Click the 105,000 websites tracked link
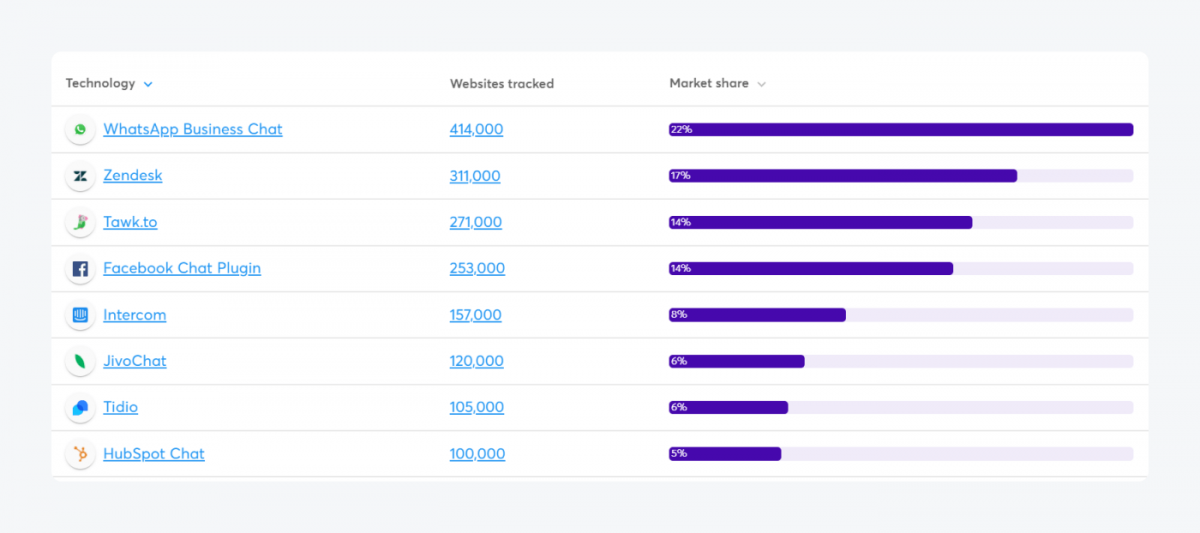Screen dimensions: 1200x533 tap(477, 407)
